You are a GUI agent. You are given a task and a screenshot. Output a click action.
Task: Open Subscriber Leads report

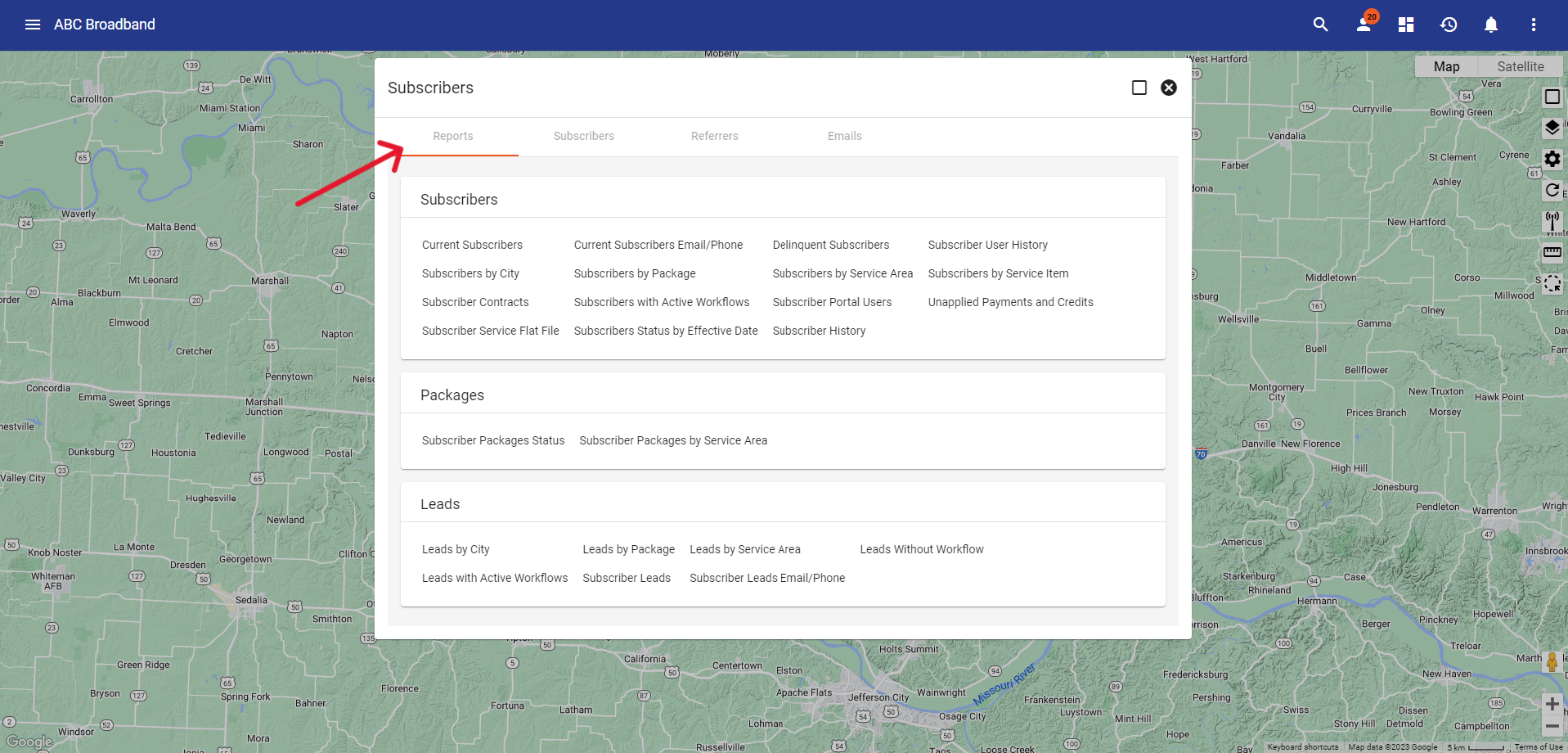pos(627,578)
